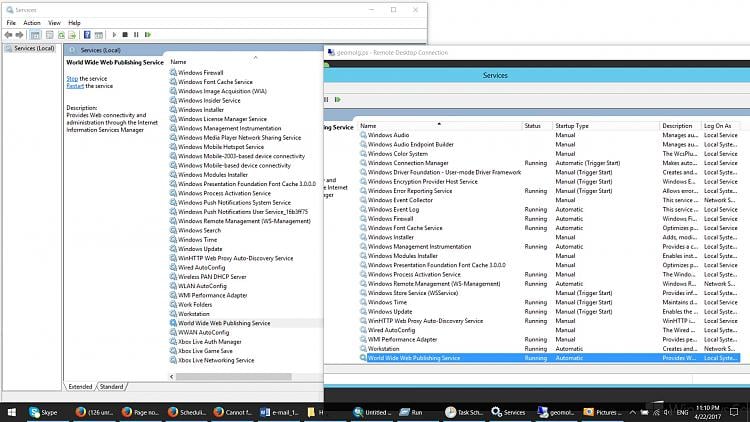Select highlighted World Wide Web Publishing Service remote row
The image size is (750, 422).
tap(549, 358)
